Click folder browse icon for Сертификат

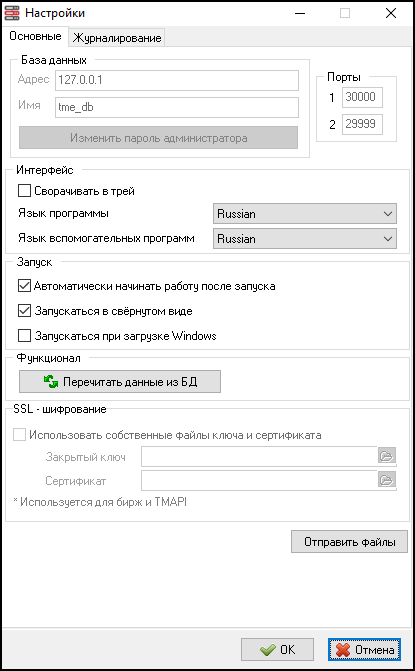click(x=387, y=480)
